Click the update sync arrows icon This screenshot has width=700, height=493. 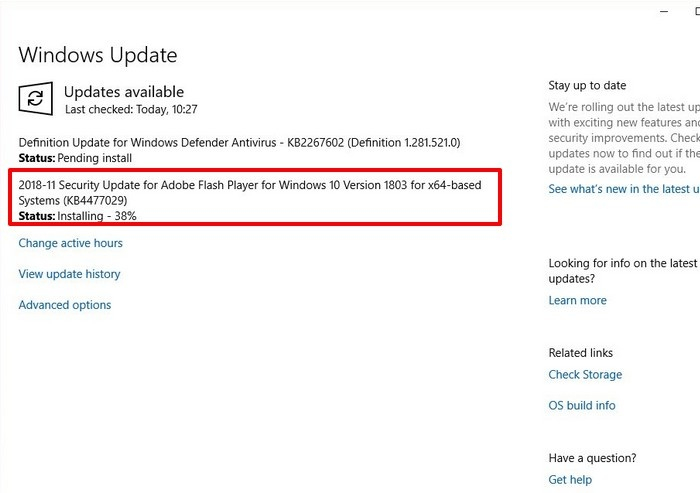pyautogui.click(x=36, y=98)
